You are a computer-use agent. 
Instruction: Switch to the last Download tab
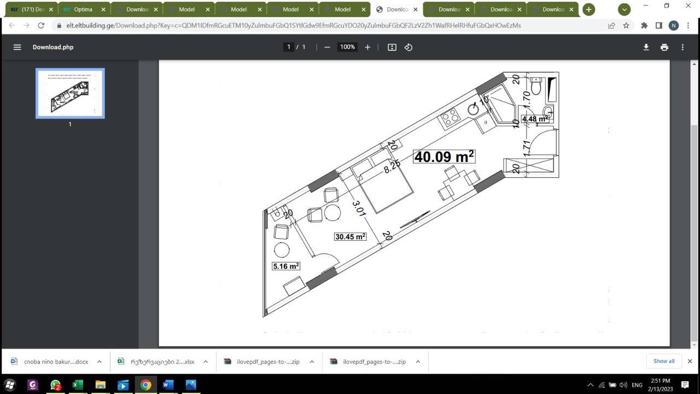click(553, 9)
